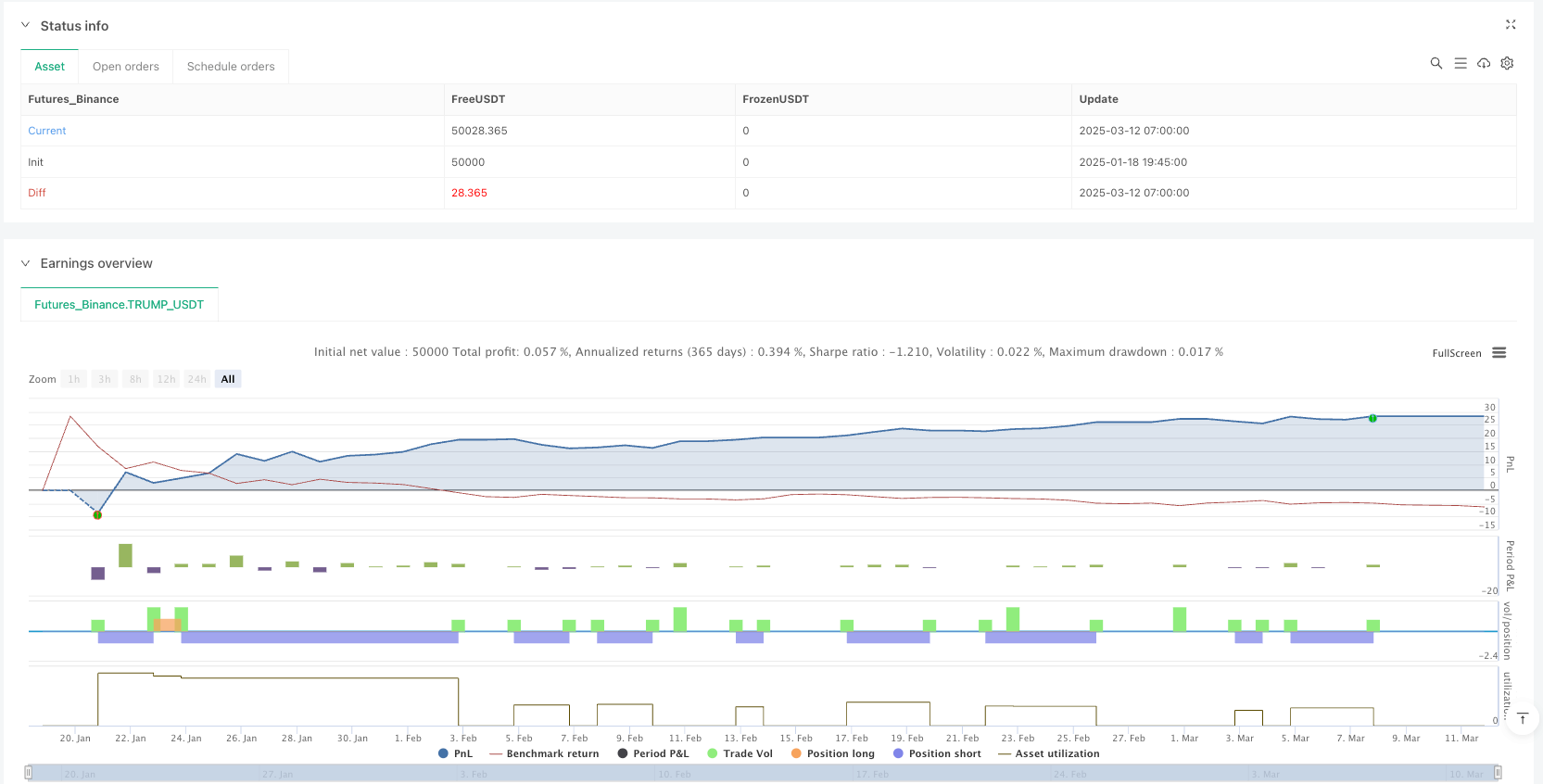Click the green marker on PnL line

tap(1372, 418)
